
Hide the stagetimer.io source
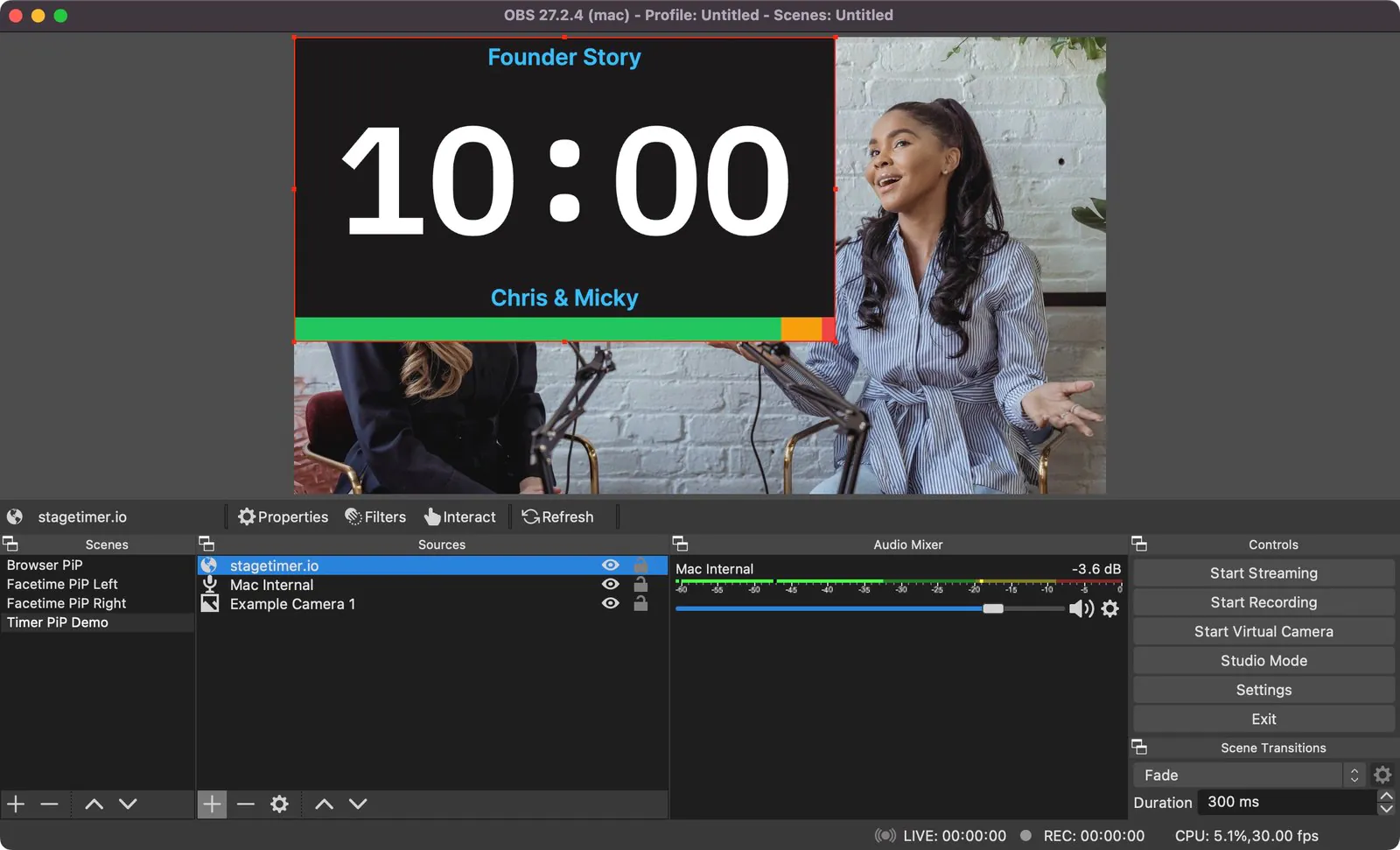click(610, 565)
